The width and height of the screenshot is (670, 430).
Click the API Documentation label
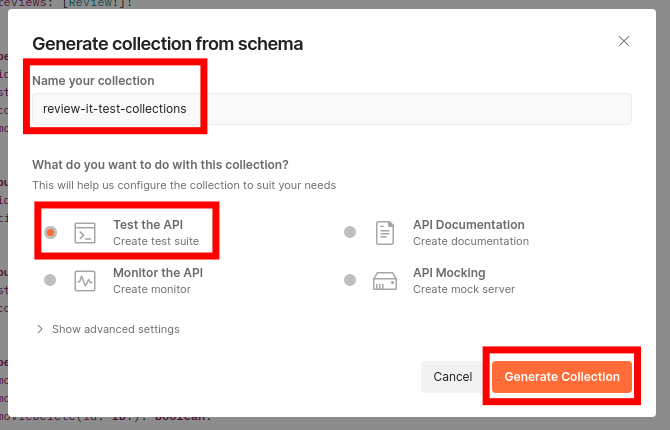point(469,225)
